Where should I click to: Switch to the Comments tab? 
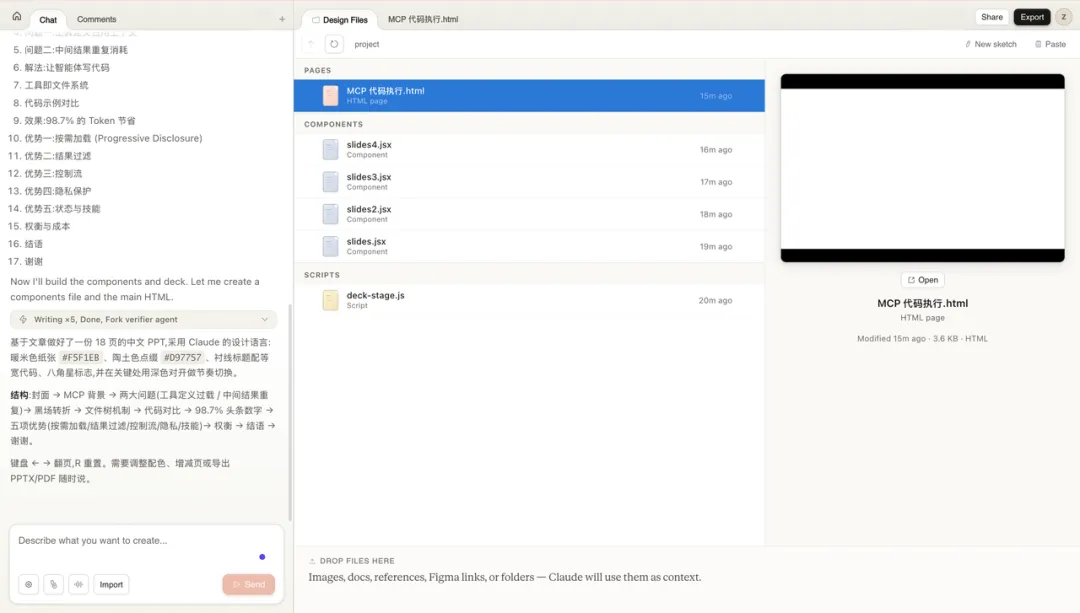pyautogui.click(x=96, y=19)
